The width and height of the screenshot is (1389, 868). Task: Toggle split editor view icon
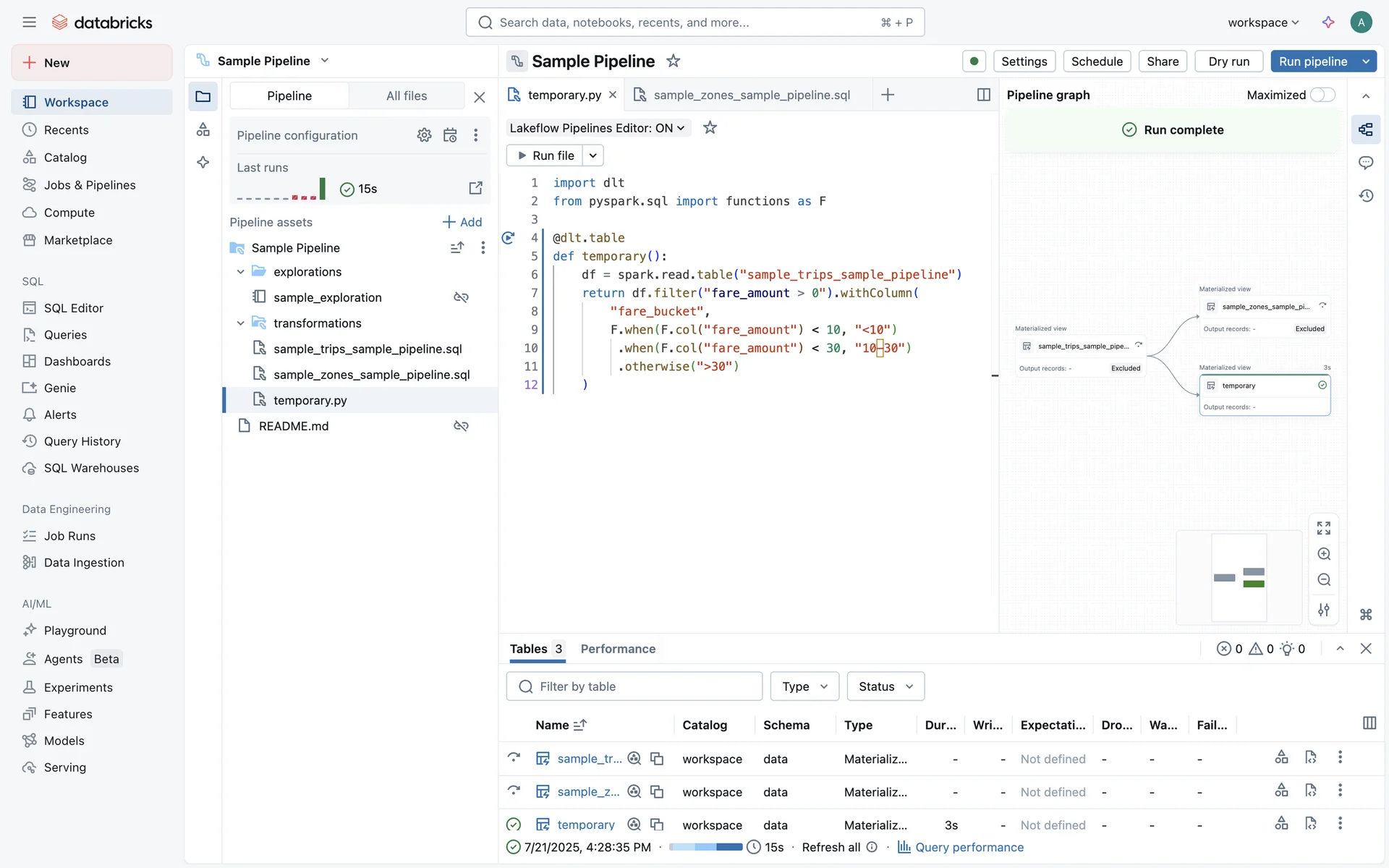[983, 95]
